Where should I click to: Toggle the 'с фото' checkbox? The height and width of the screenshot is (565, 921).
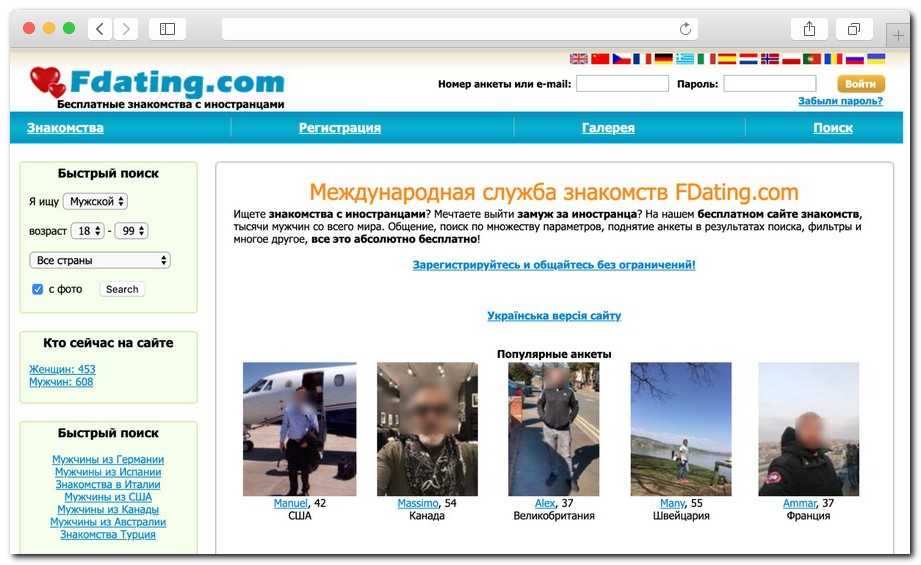click(x=38, y=290)
